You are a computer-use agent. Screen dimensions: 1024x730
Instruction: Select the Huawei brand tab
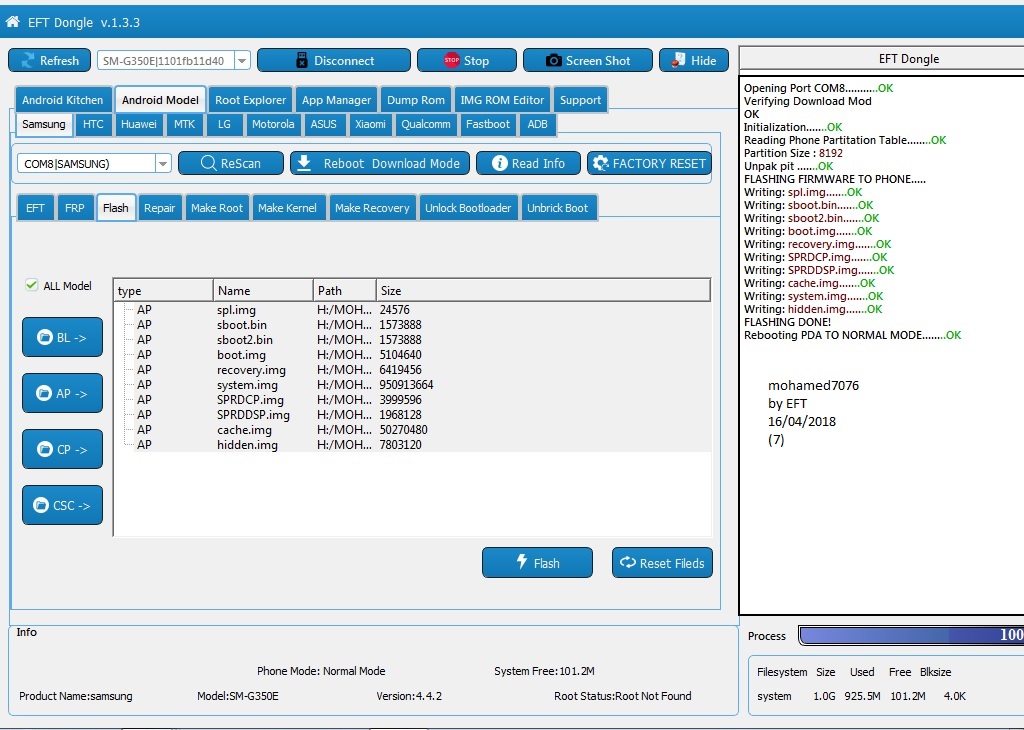pyautogui.click(x=138, y=124)
